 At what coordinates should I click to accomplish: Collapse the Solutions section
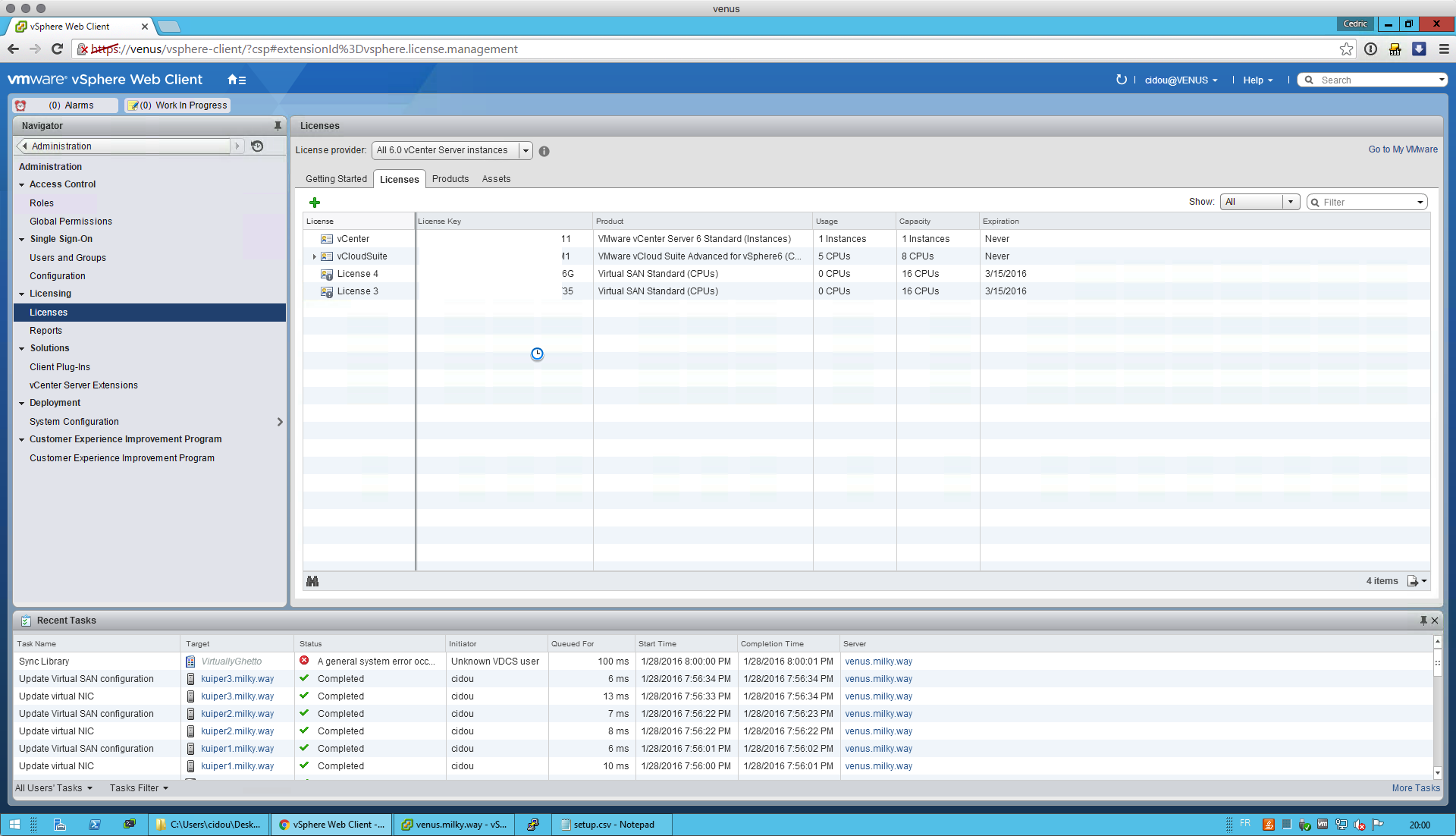pyautogui.click(x=22, y=348)
